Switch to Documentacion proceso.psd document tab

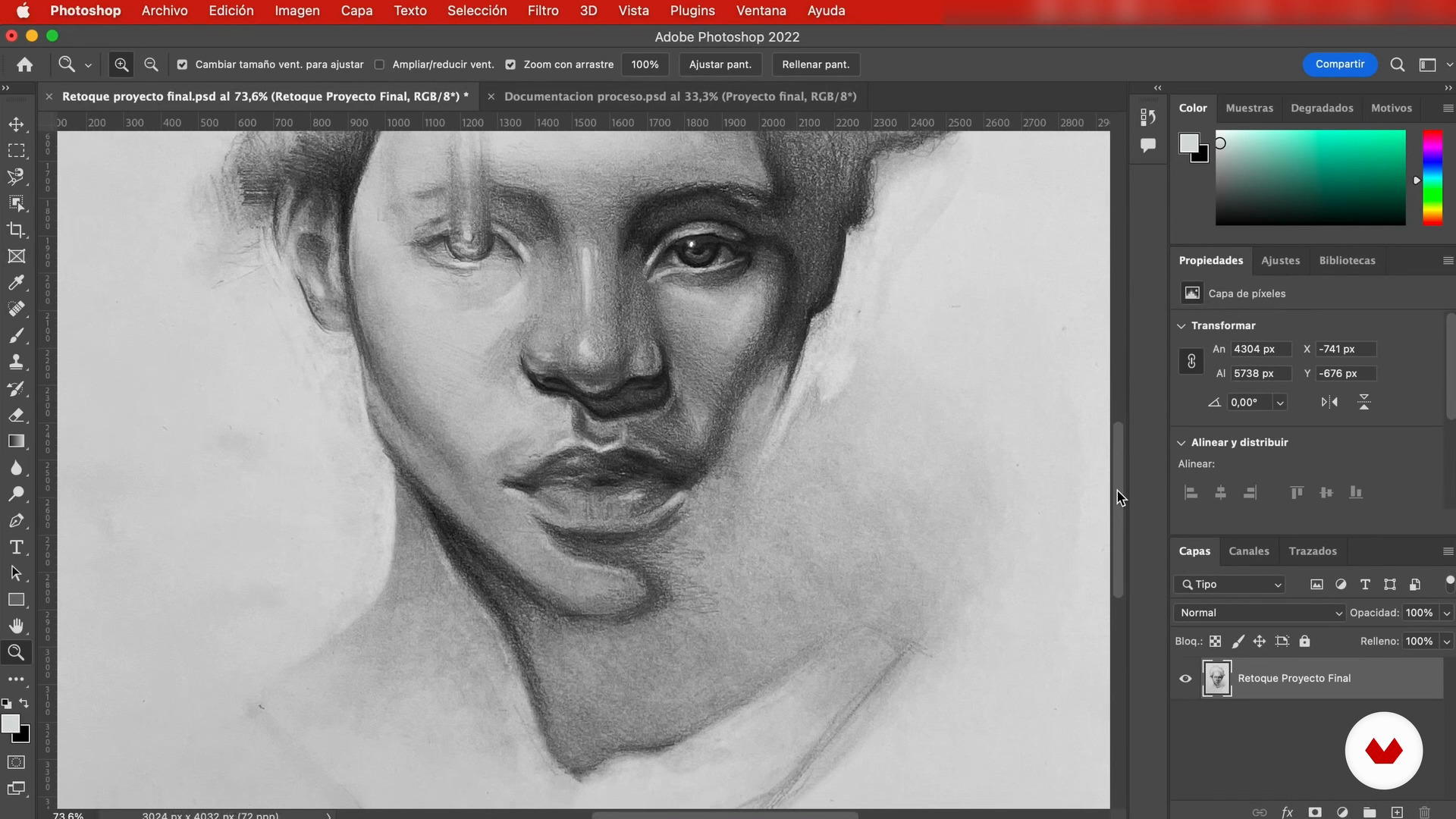(x=680, y=96)
